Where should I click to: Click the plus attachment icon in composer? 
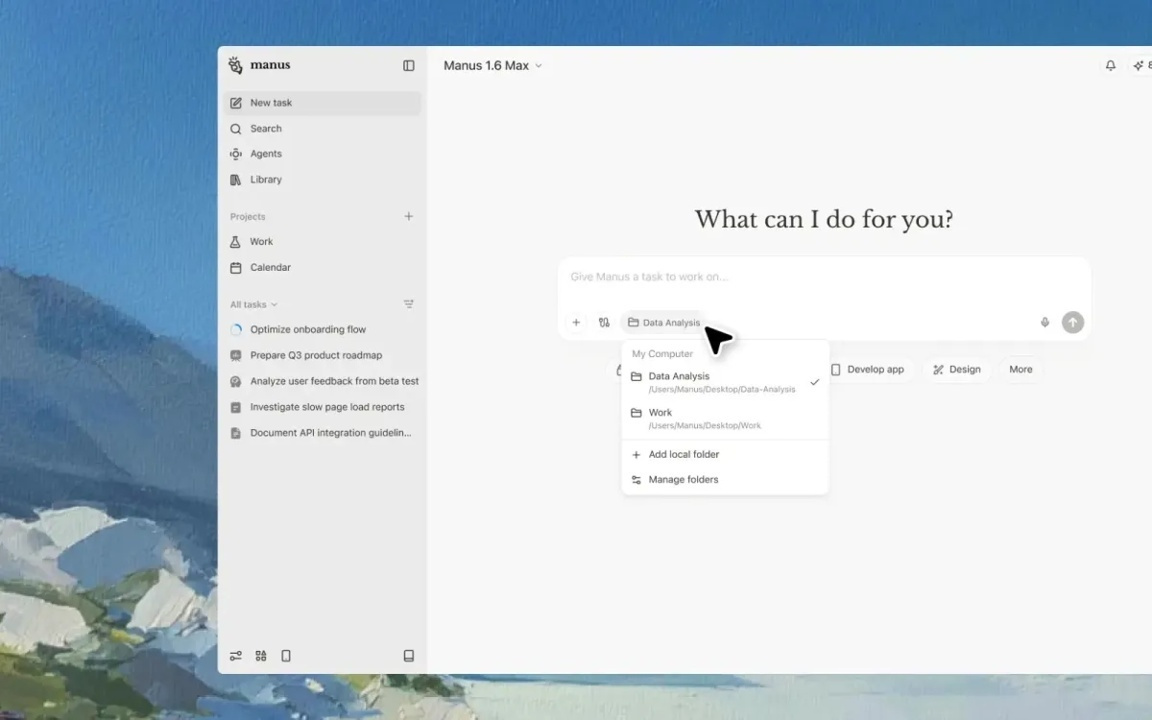click(576, 322)
